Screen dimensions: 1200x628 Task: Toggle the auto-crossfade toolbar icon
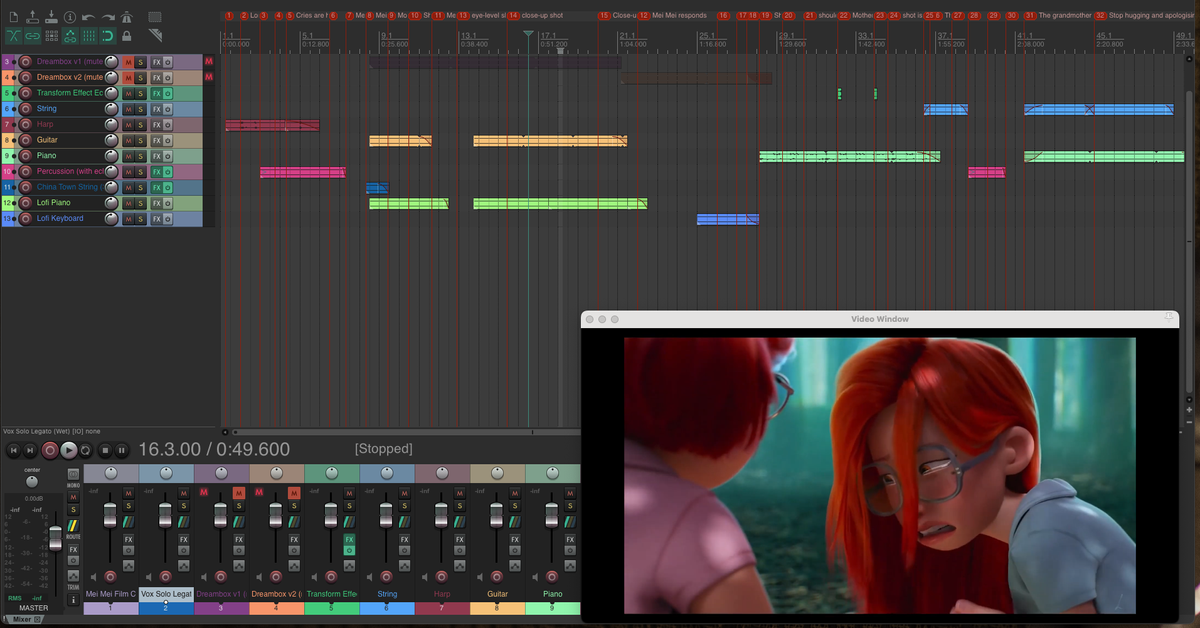pyautogui.click(x=14, y=36)
